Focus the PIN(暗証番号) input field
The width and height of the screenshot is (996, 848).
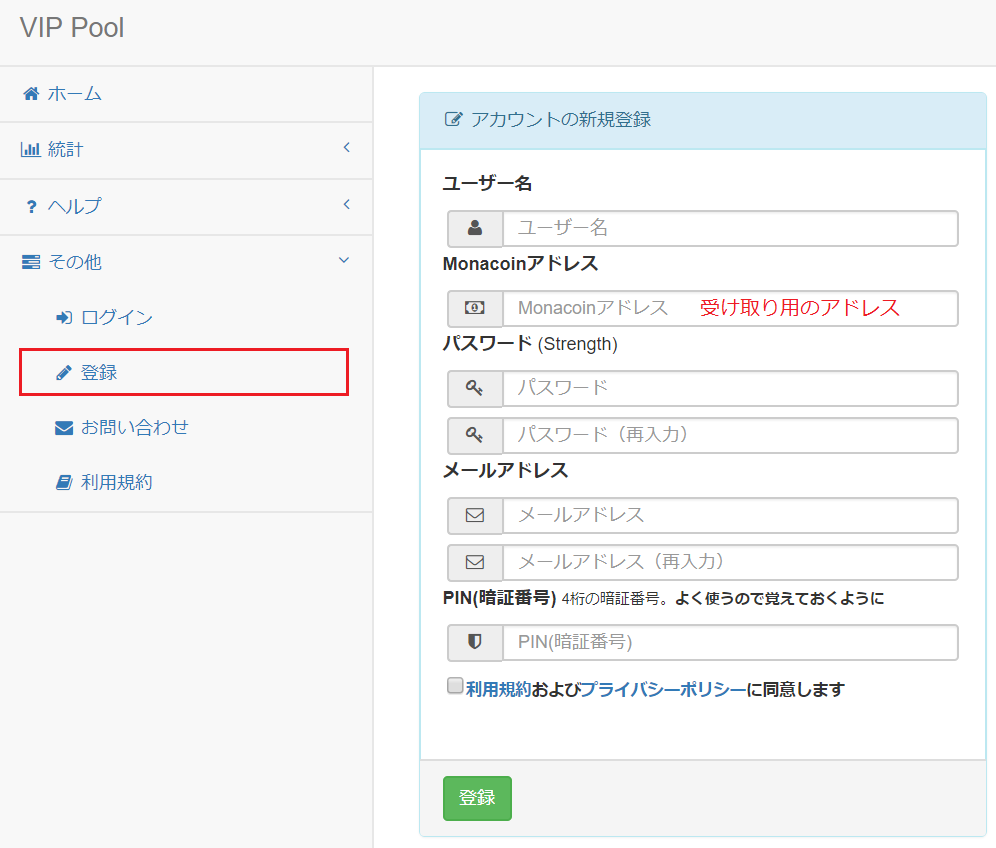click(x=730, y=642)
